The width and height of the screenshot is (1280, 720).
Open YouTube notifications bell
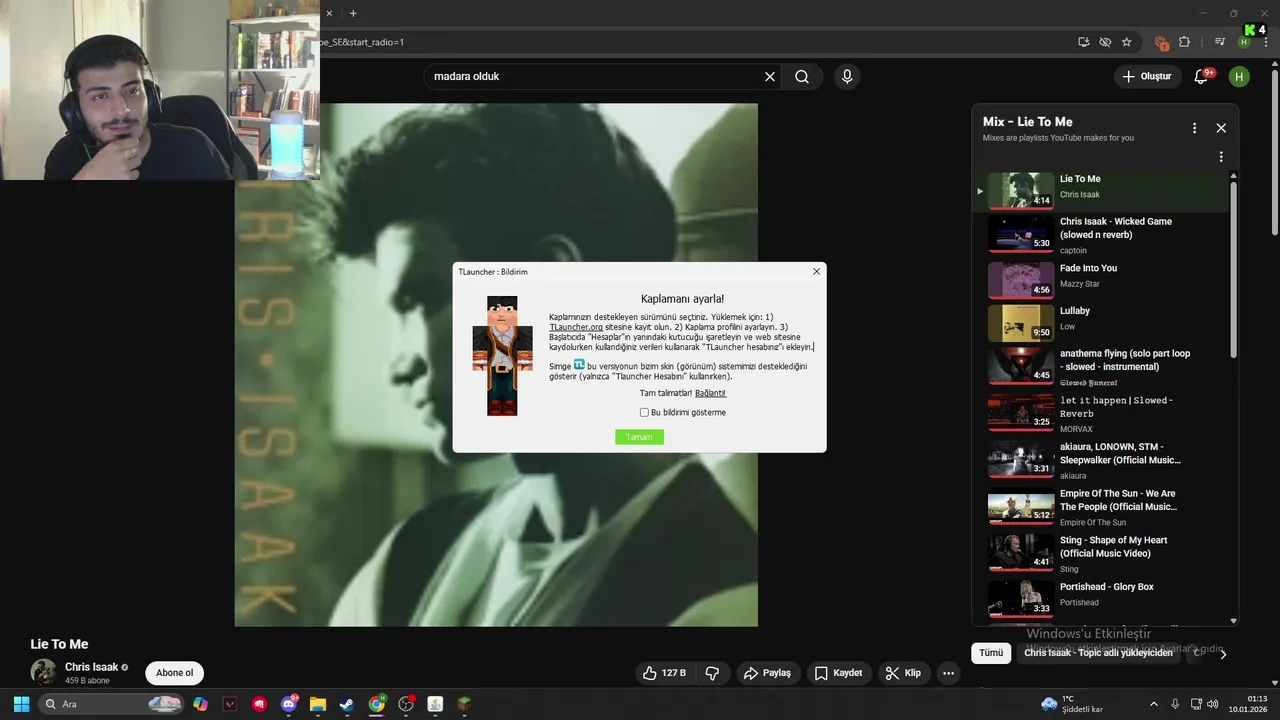point(1202,76)
